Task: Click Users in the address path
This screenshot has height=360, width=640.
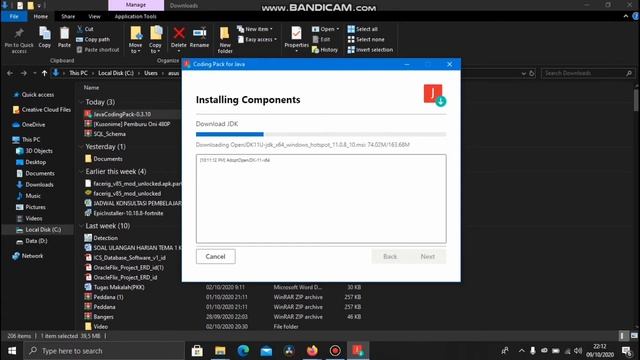Action: [x=151, y=73]
